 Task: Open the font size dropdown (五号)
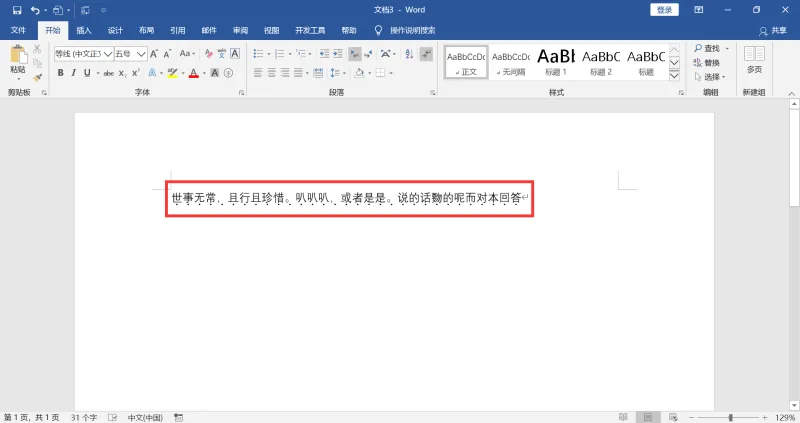[x=141, y=54]
